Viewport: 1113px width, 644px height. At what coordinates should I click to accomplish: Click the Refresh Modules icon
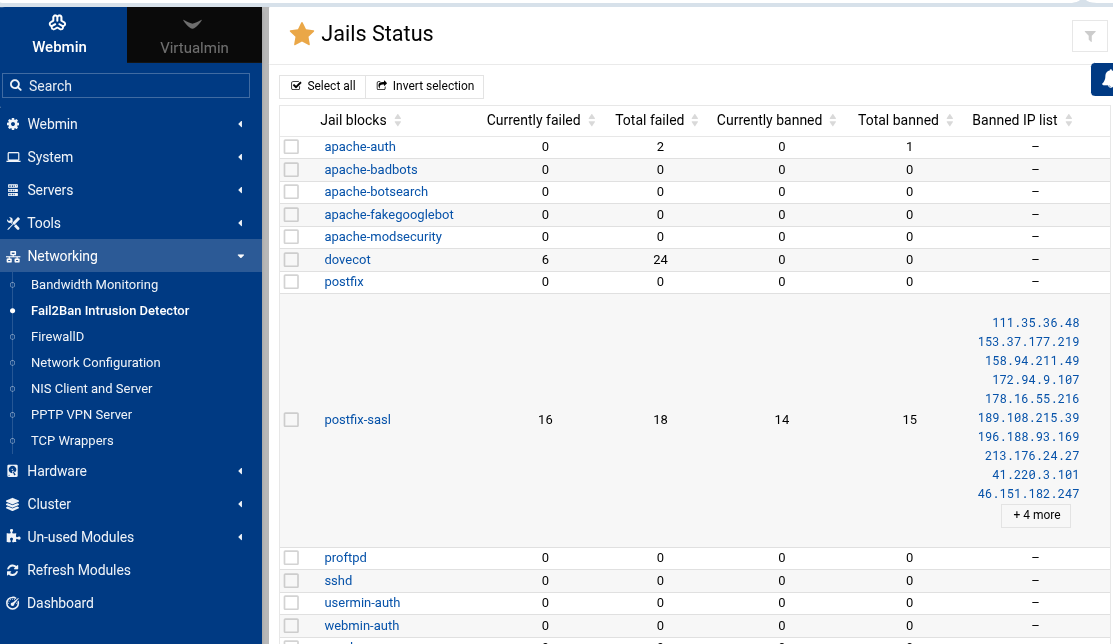tap(13, 570)
